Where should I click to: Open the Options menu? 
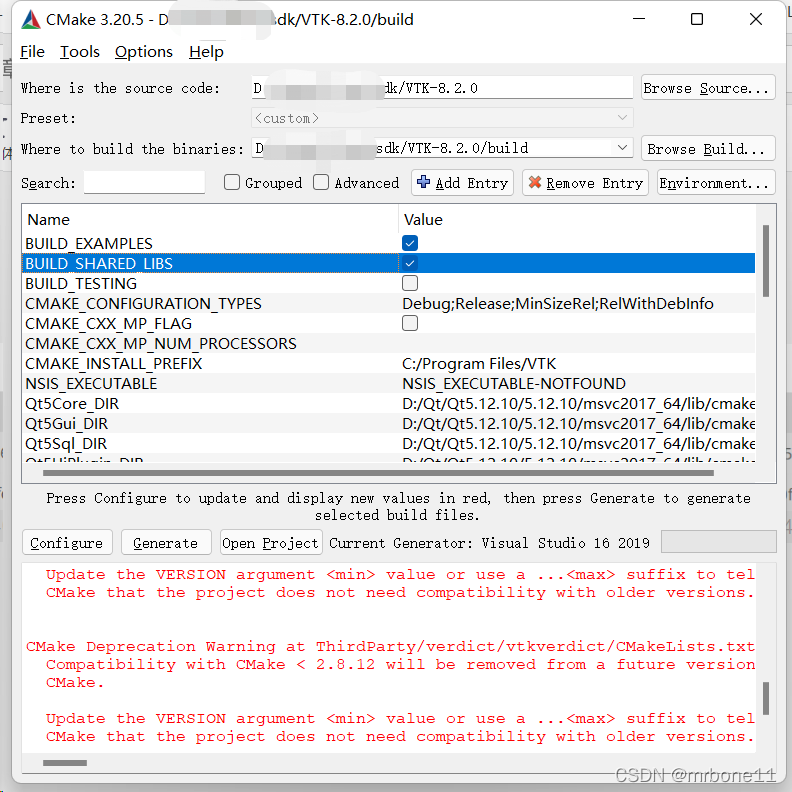(x=143, y=52)
